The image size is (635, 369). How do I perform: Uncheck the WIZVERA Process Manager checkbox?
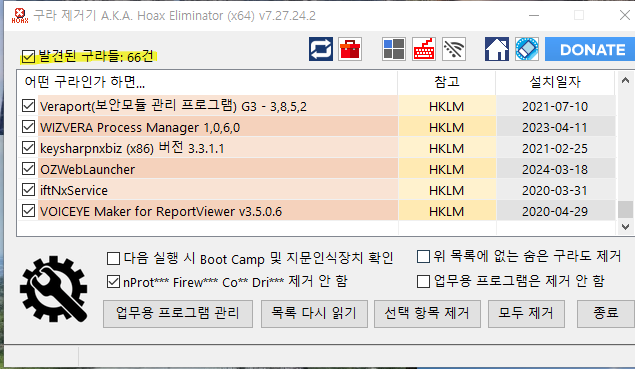click(x=28, y=127)
